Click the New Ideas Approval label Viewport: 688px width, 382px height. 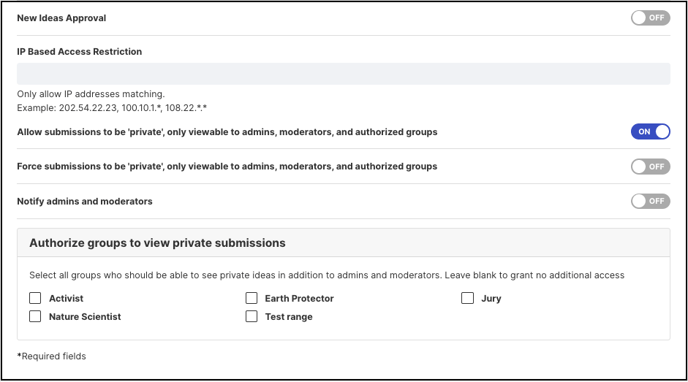tap(61, 18)
